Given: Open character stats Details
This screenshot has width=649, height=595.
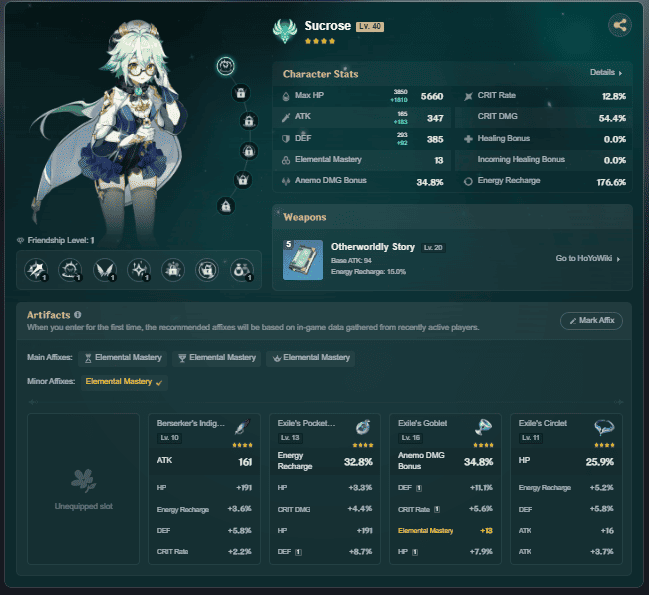Looking at the screenshot, I should [606, 72].
